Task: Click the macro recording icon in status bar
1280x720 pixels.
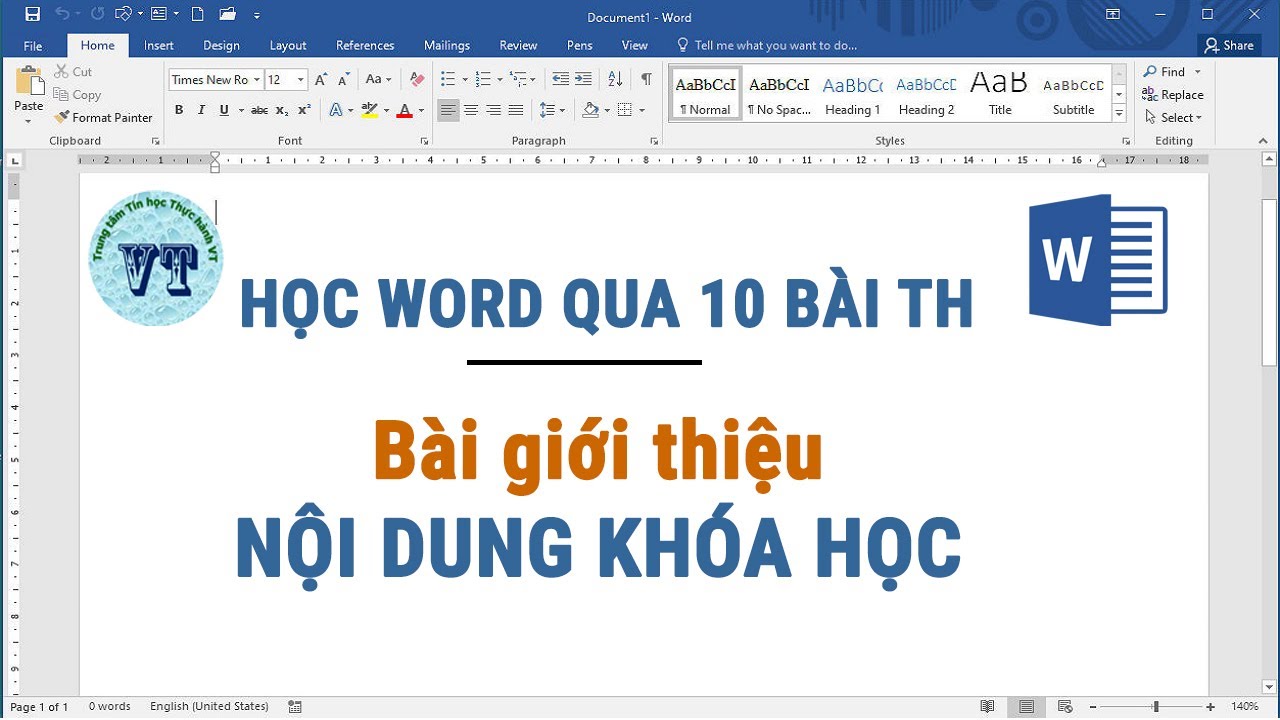Action: (x=295, y=706)
